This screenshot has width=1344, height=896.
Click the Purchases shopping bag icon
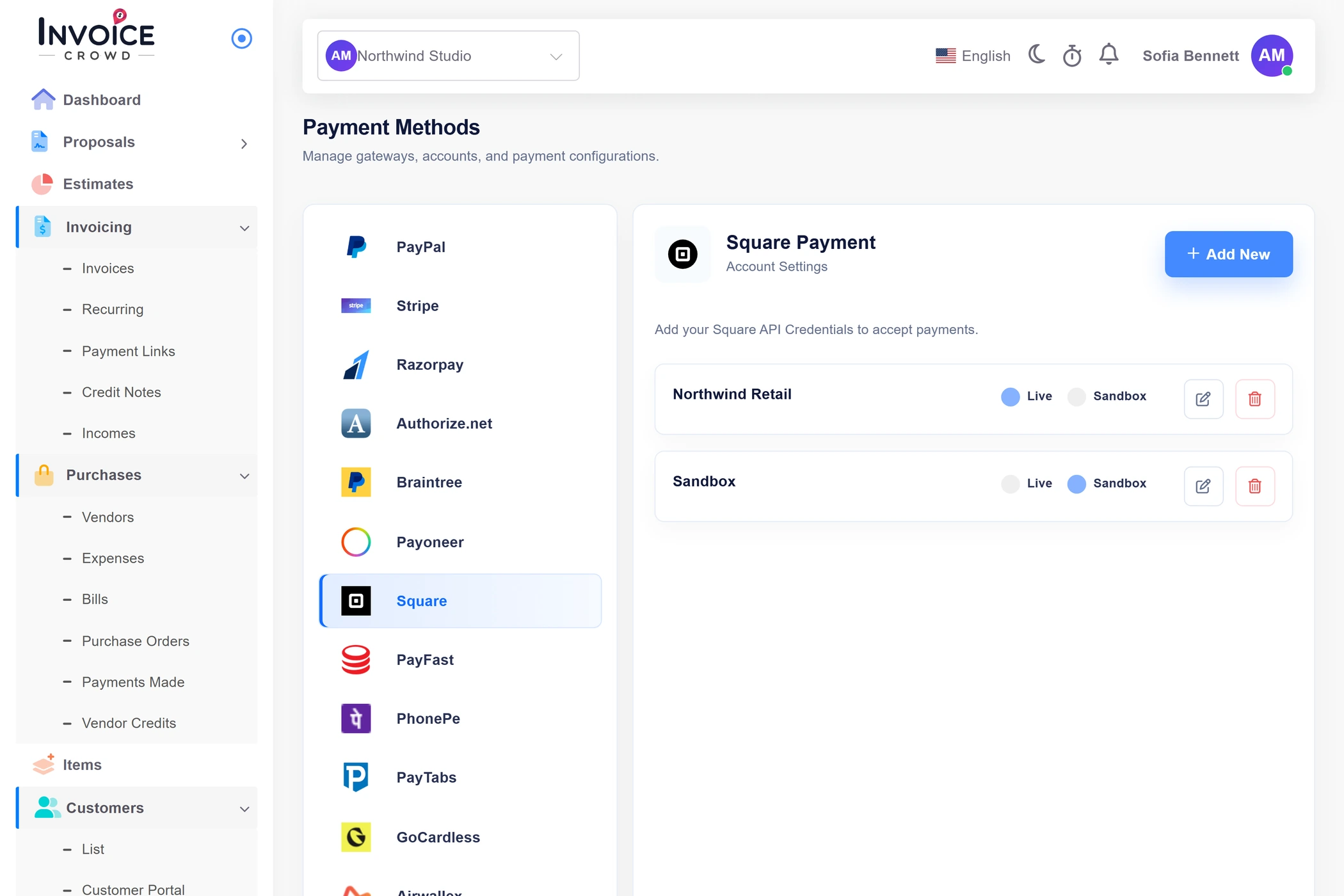[44, 475]
